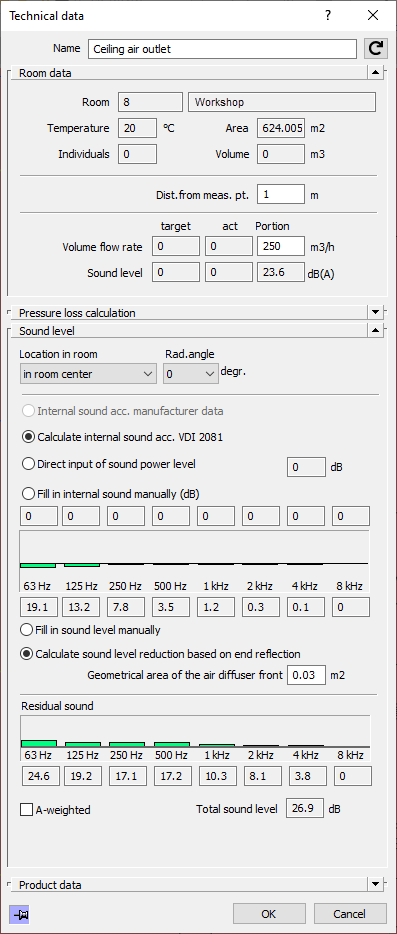
Task: Click the pin icon at bottom left
Action: [x=19, y=914]
